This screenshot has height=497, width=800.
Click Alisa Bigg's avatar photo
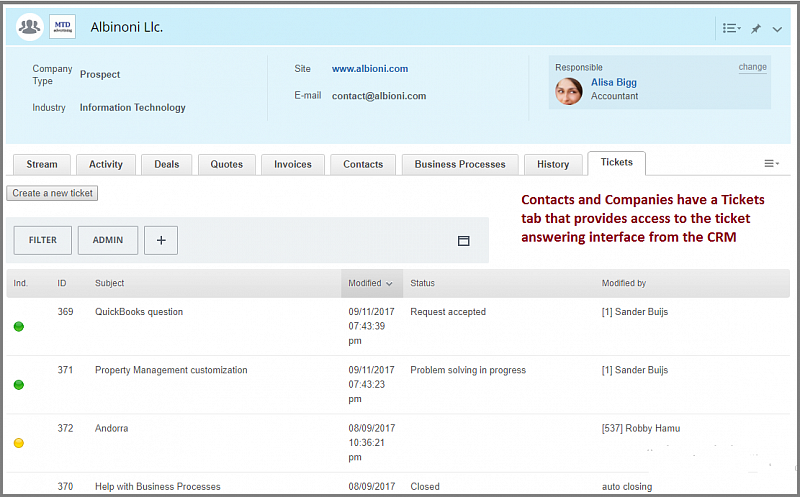568,91
